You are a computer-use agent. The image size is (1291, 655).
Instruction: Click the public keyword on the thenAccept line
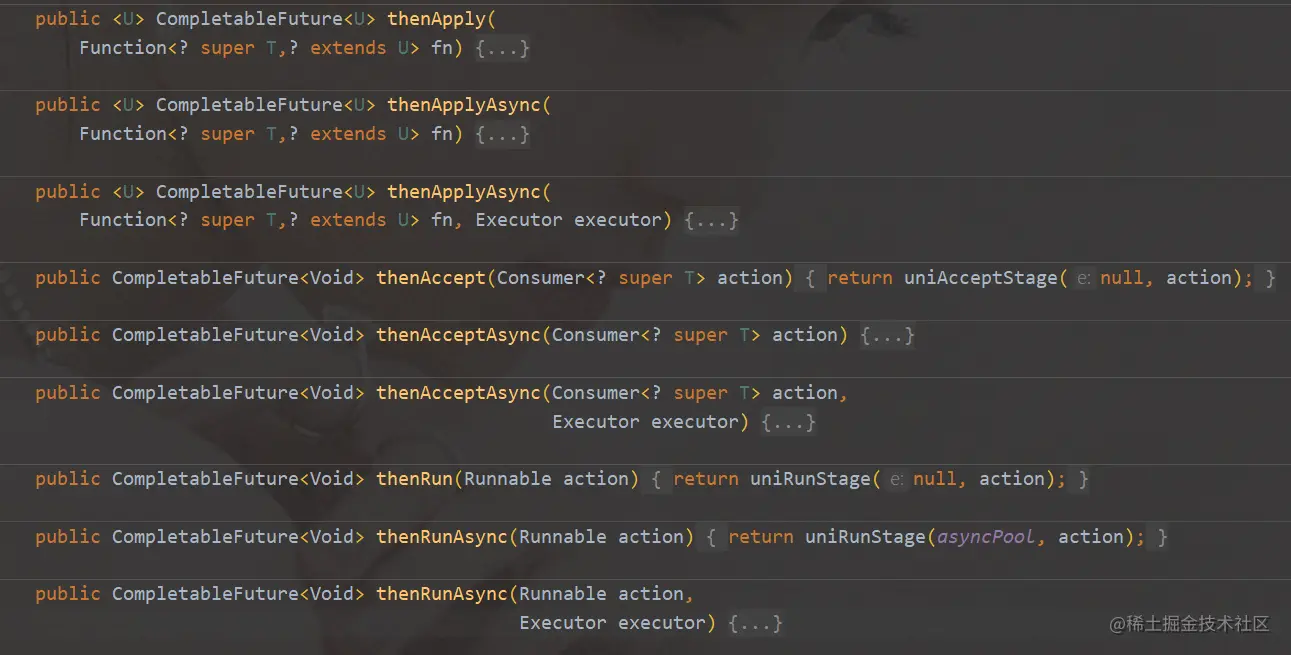coord(68,278)
